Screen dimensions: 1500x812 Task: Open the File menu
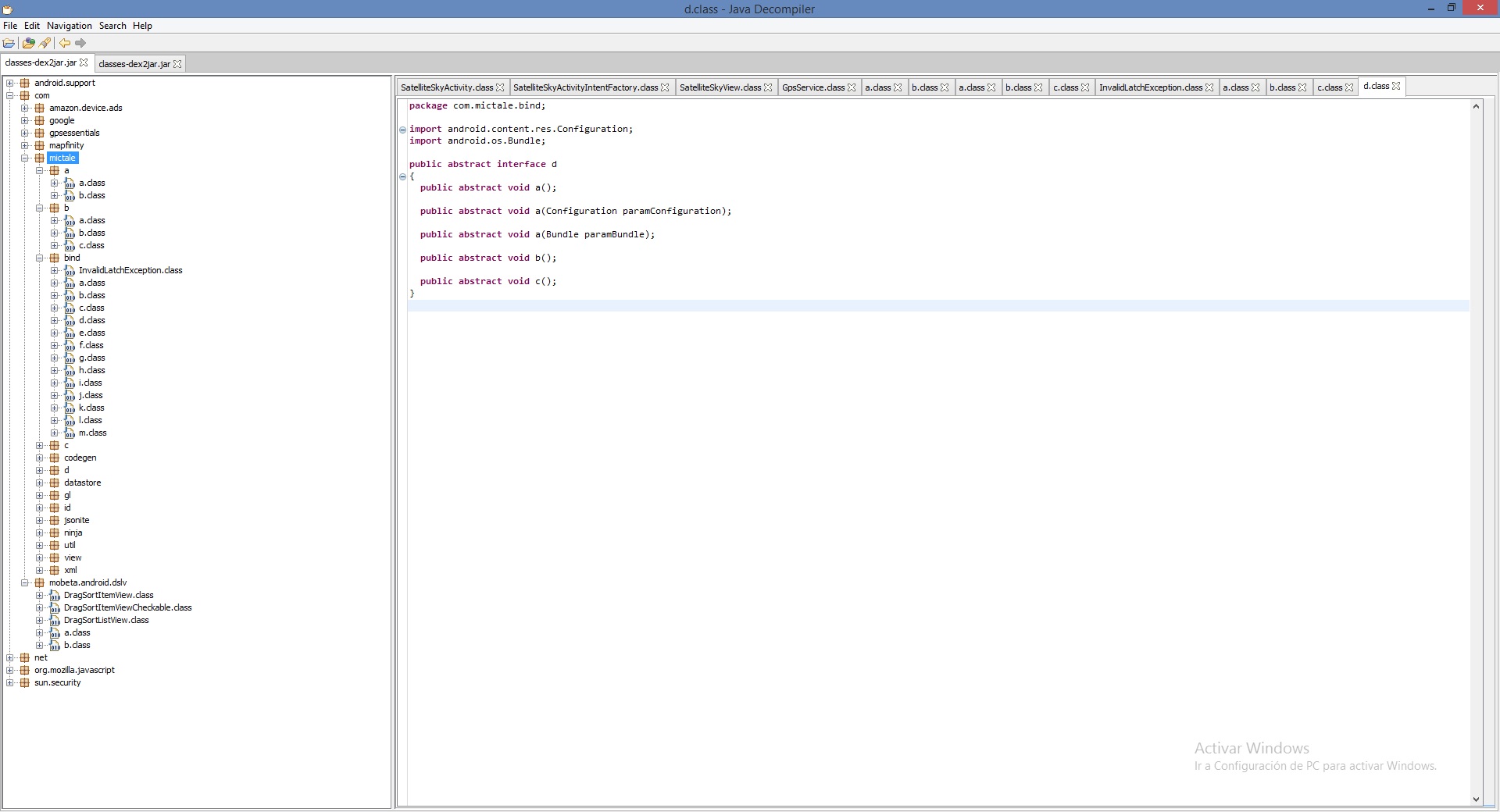pyautogui.click(x=10, y=26)
